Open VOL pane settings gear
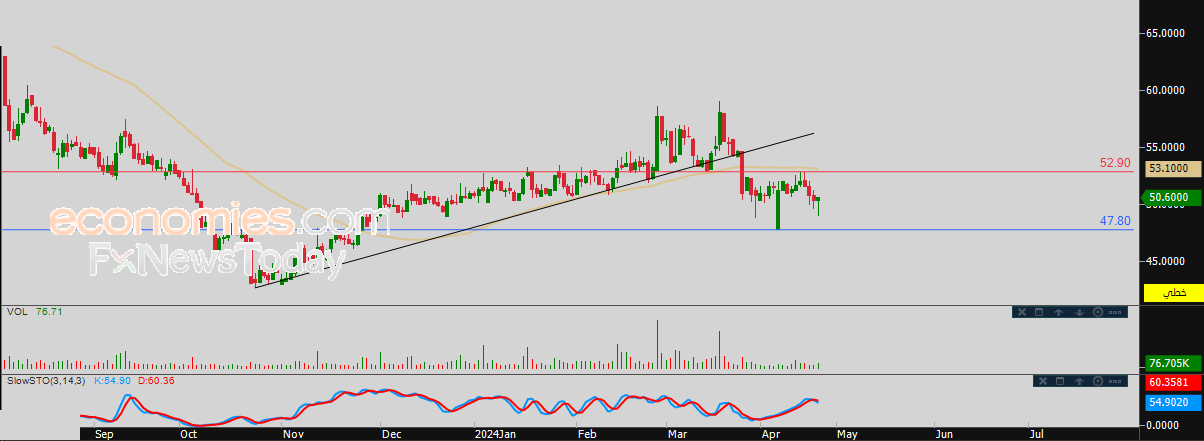Image resolution: width=1204 pixels, height=441 pixels. (1098, 313)
